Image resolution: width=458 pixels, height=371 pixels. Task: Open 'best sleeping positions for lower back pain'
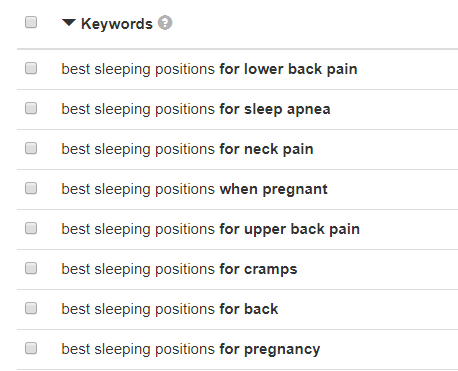point(209,69)
